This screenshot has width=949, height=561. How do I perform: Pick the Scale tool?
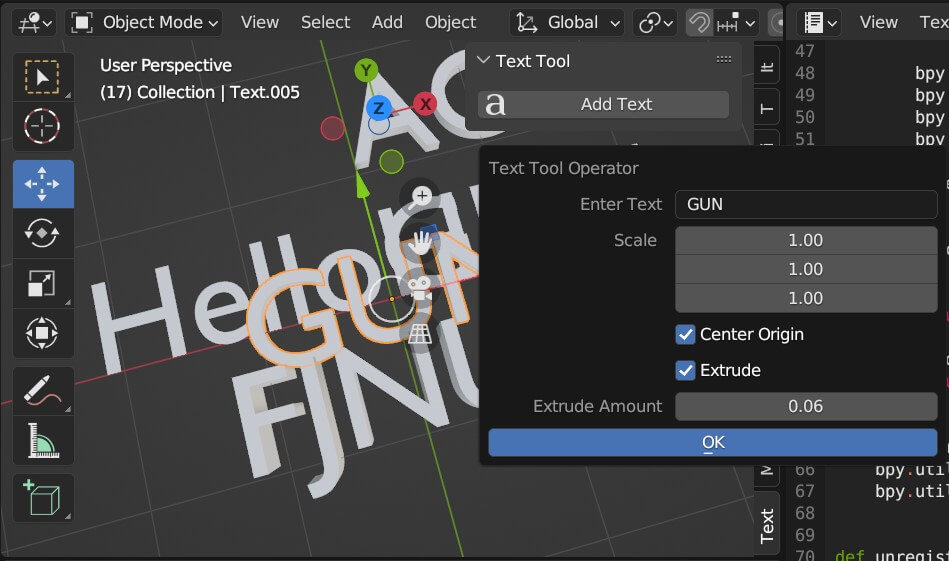[x=42, y=283]
